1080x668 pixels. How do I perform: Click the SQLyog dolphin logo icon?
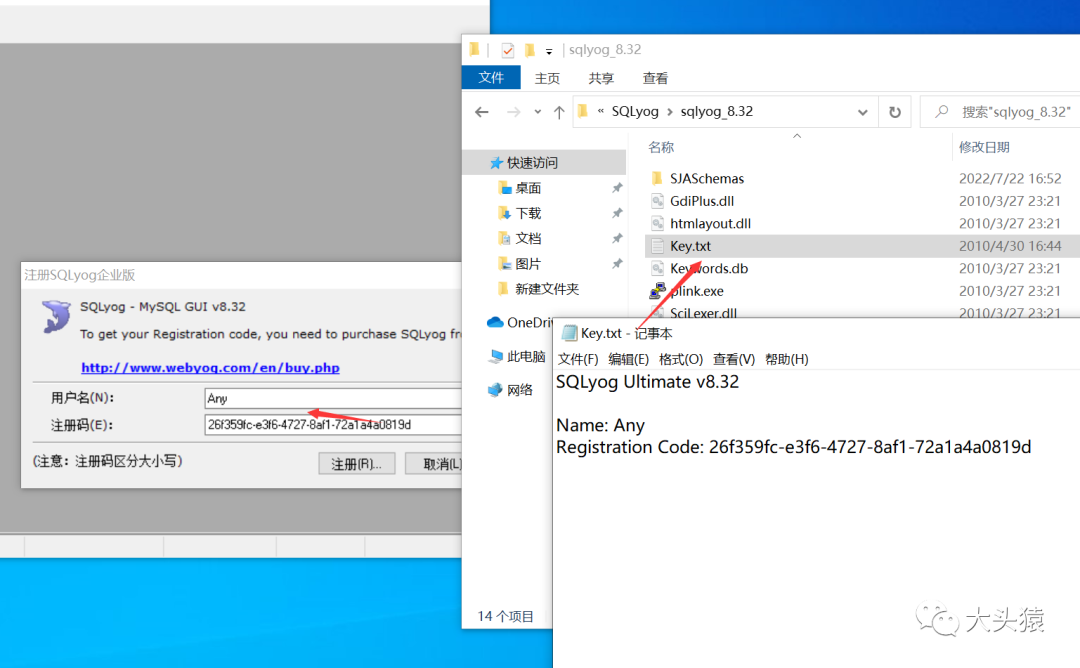click(x=56, y=317)
